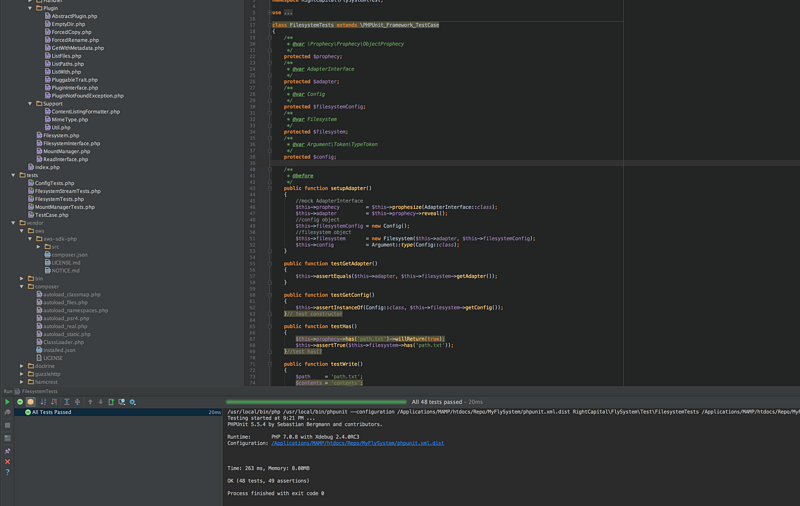Collapse the tests folder
This screenshot has width=800, height=506.
[x=13, y=175]
